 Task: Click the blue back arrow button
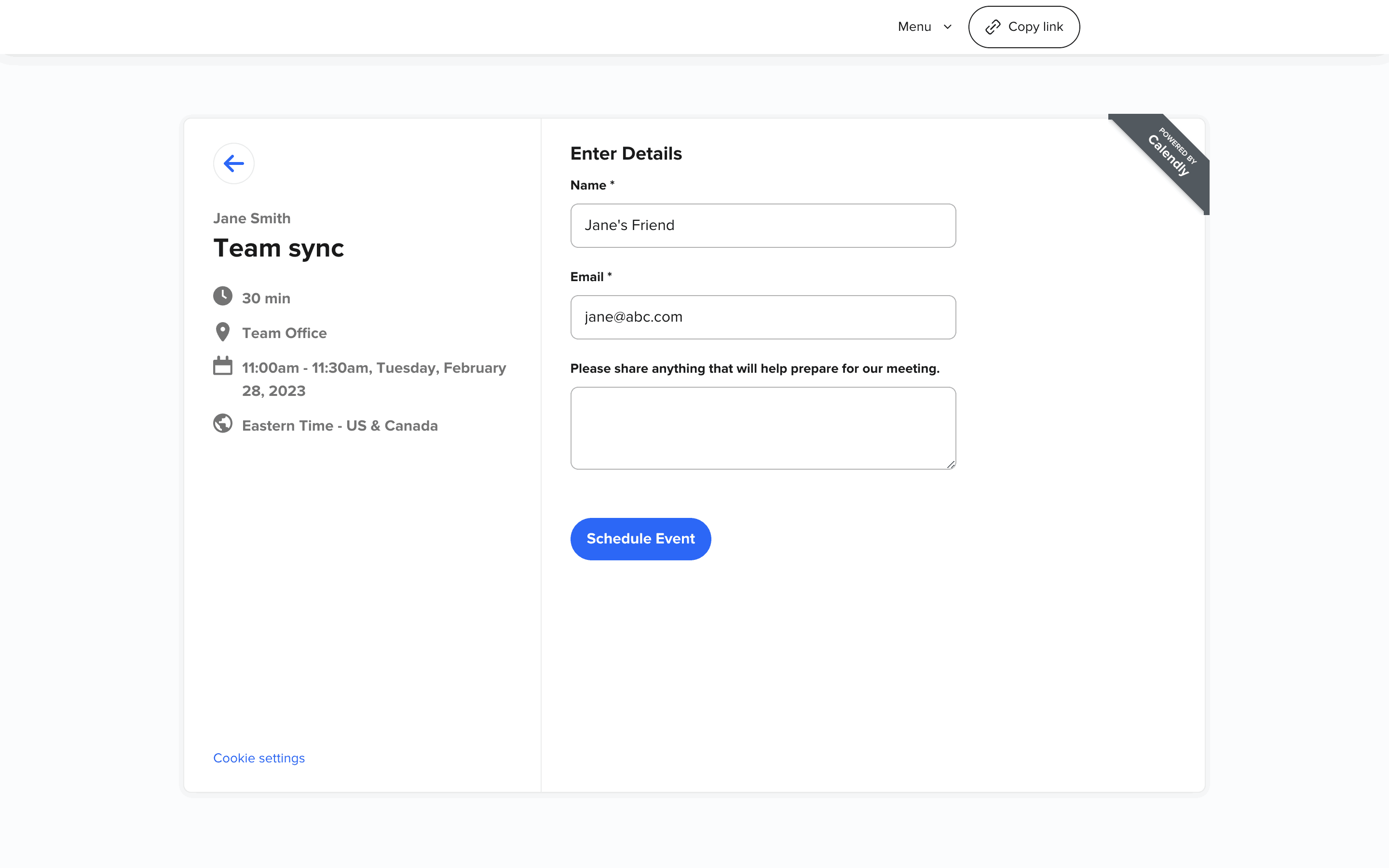[x=233, y=163]
